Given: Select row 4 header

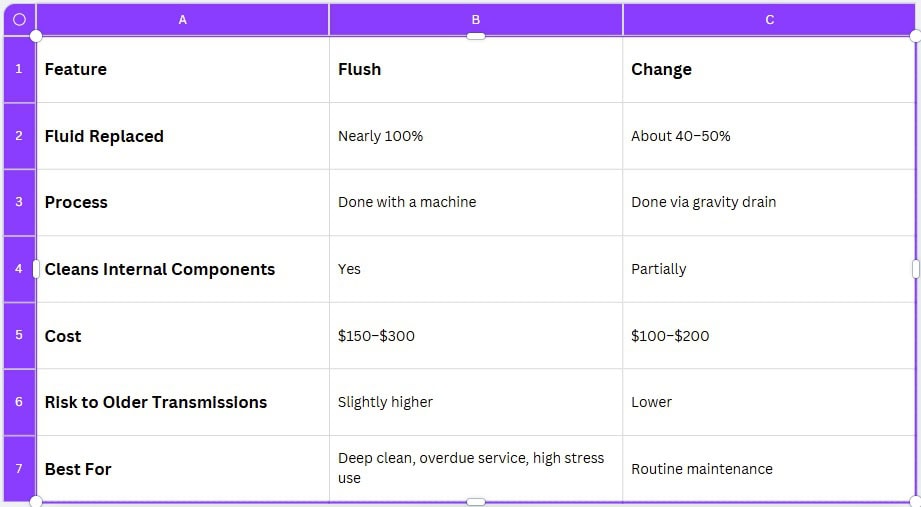Looking at the screenshot, I should pyautogui.click(x=19, y=269).
